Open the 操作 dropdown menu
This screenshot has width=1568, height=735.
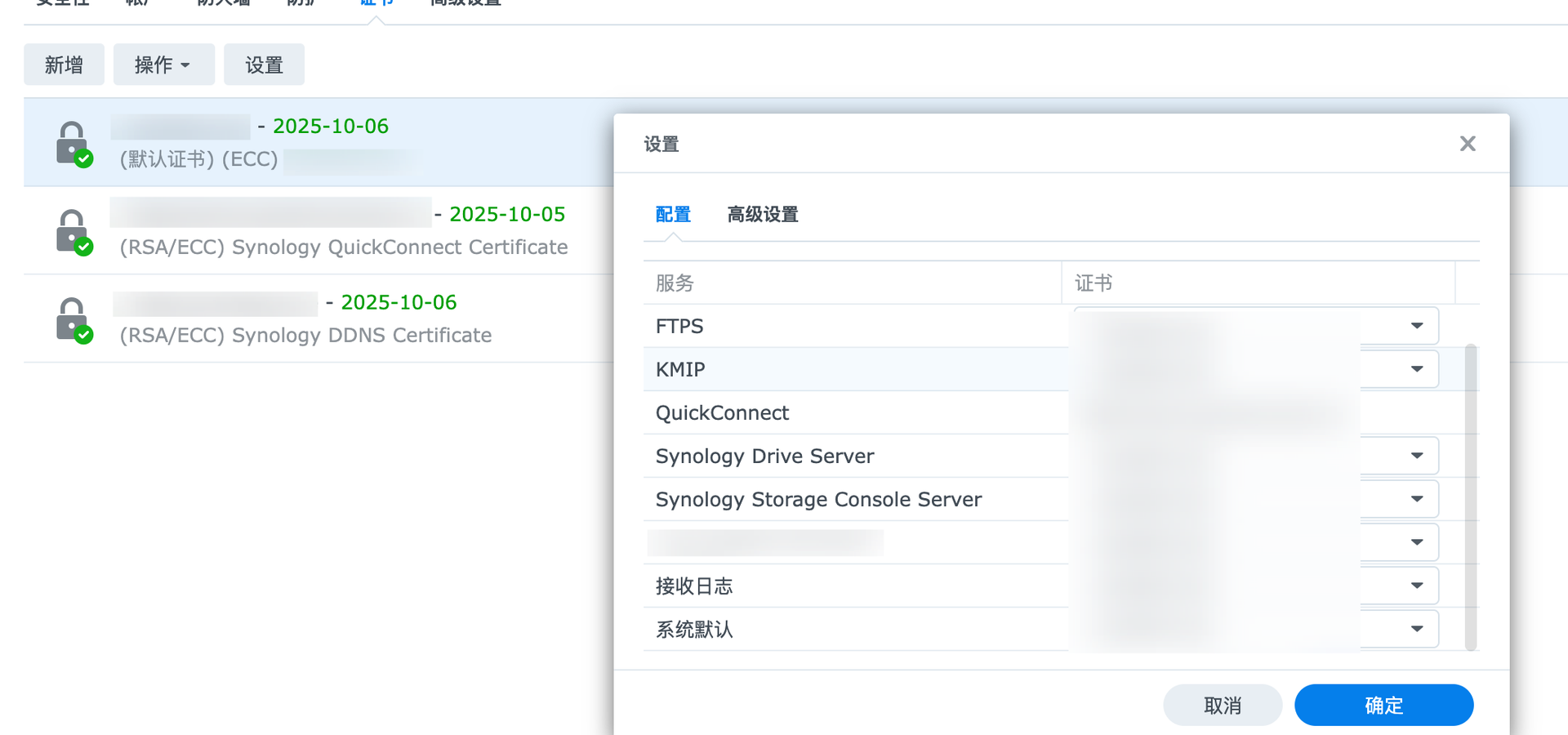click(x=163, y=64)
